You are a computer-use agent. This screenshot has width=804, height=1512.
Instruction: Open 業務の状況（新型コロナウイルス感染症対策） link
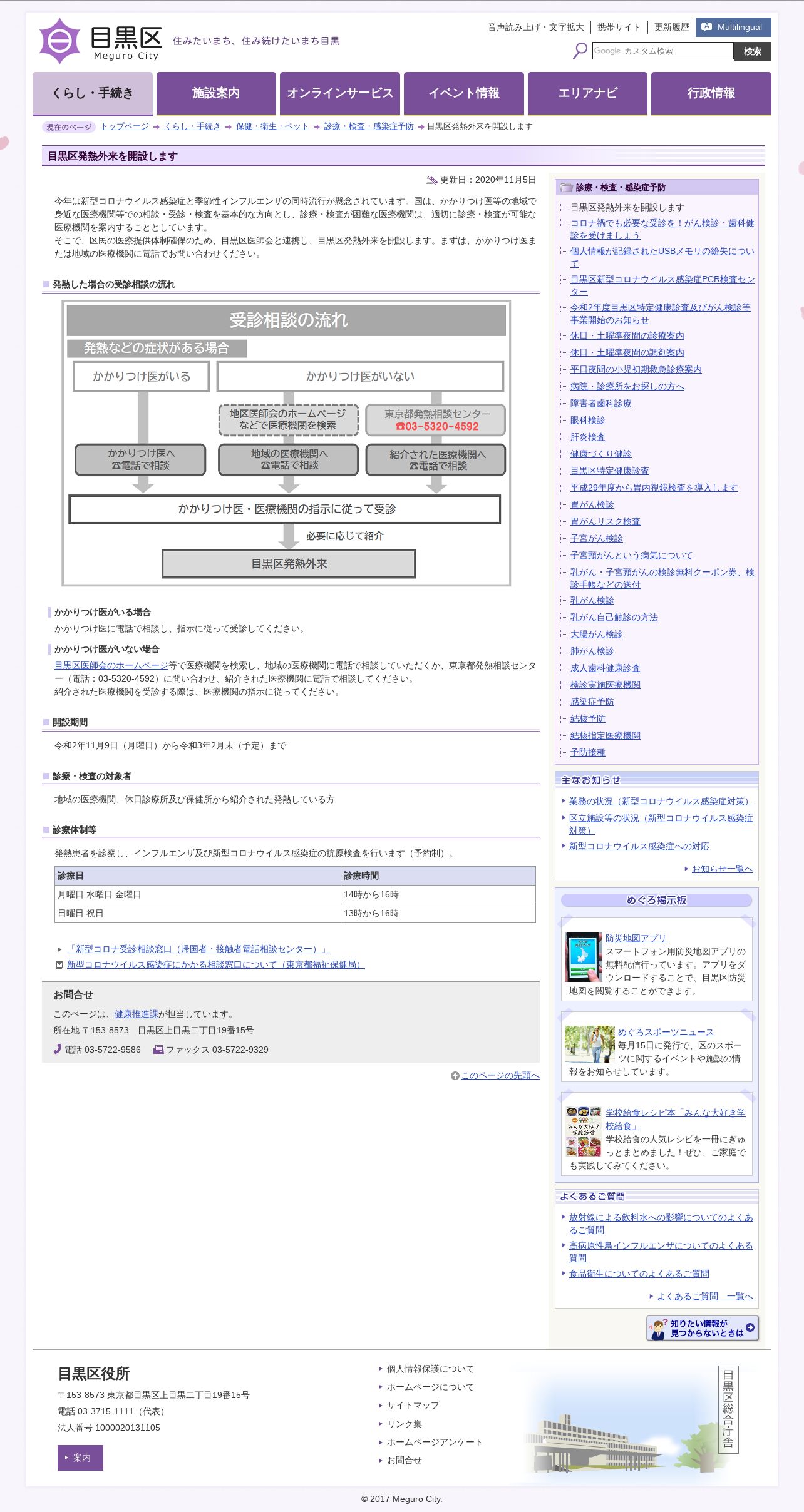point(661,801)
